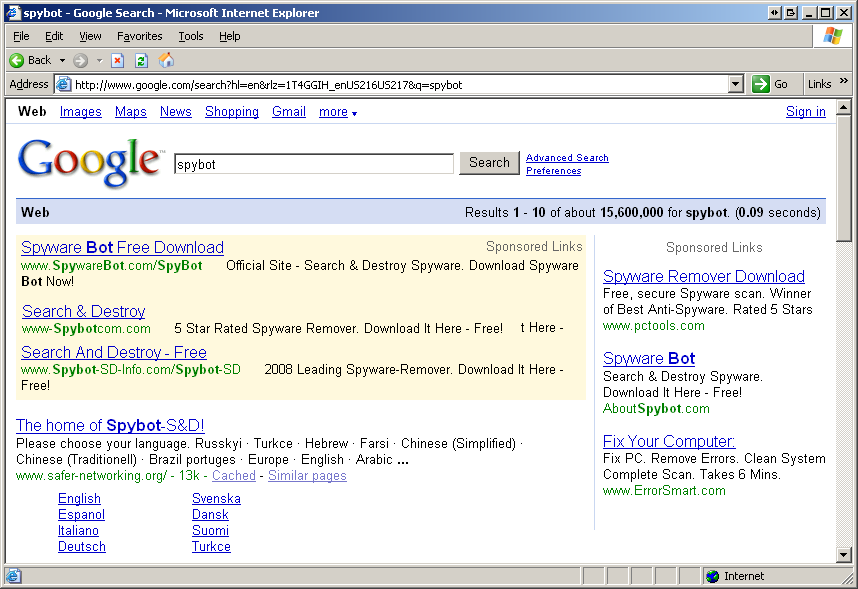Image resolution: width=858 pixels, height=589 pixels.
Task: Open the Similar pages link
Action: [307, 476]
